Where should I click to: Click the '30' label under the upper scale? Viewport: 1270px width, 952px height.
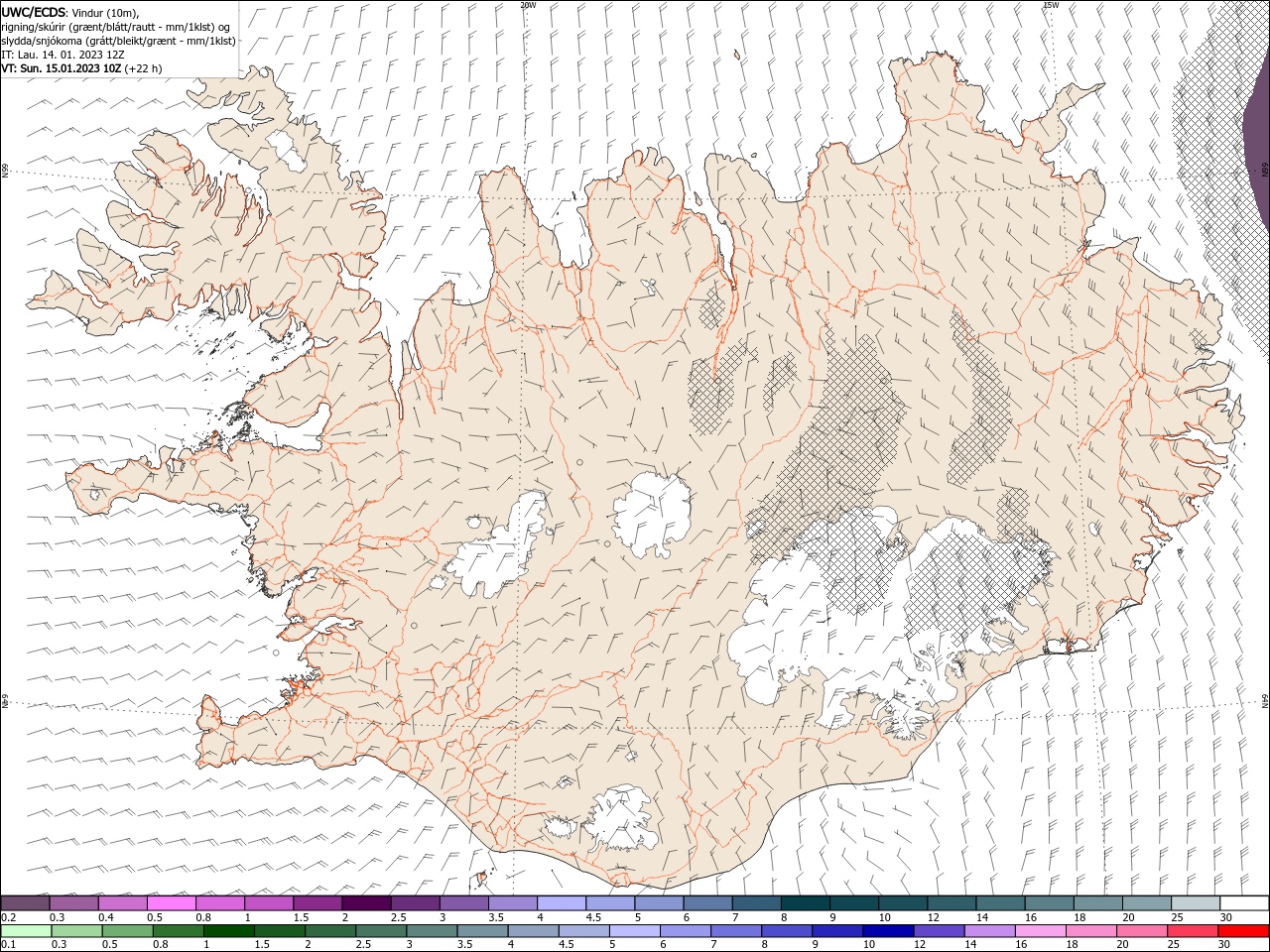tap(1226, 917)
